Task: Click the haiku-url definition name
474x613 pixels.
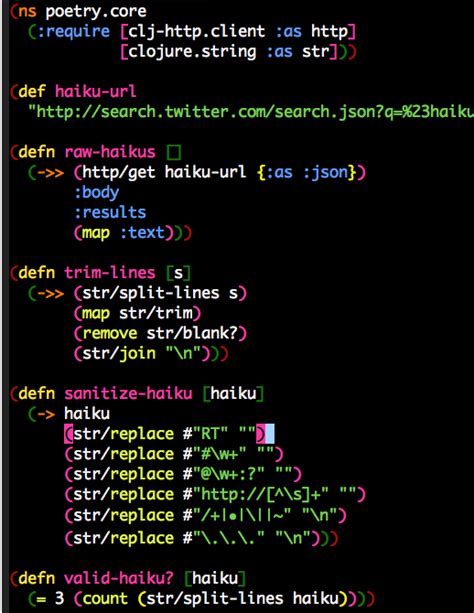Action: (95, 92)
